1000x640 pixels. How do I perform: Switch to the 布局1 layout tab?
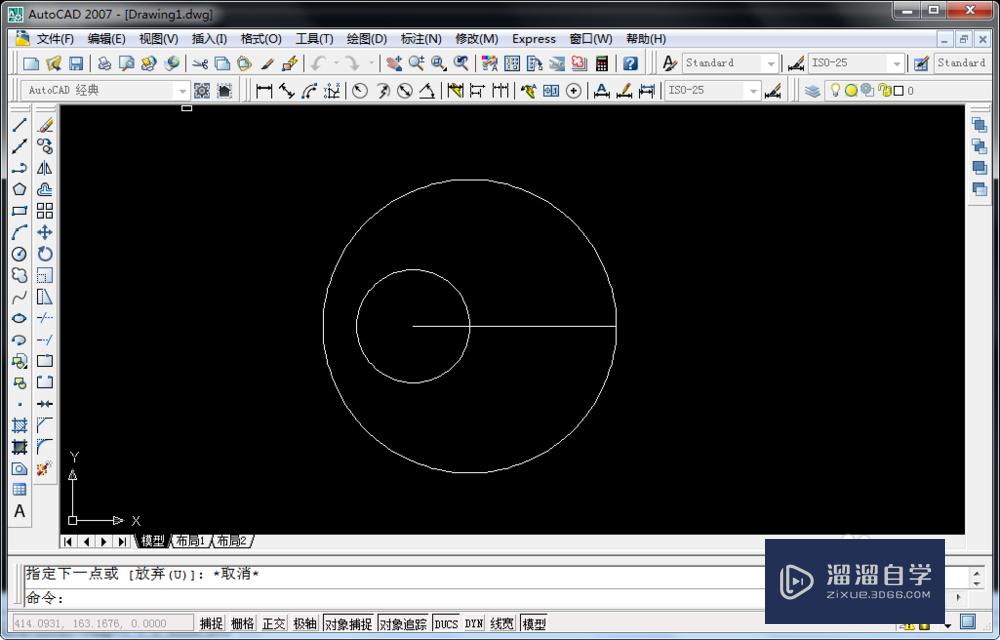[190, 541]
